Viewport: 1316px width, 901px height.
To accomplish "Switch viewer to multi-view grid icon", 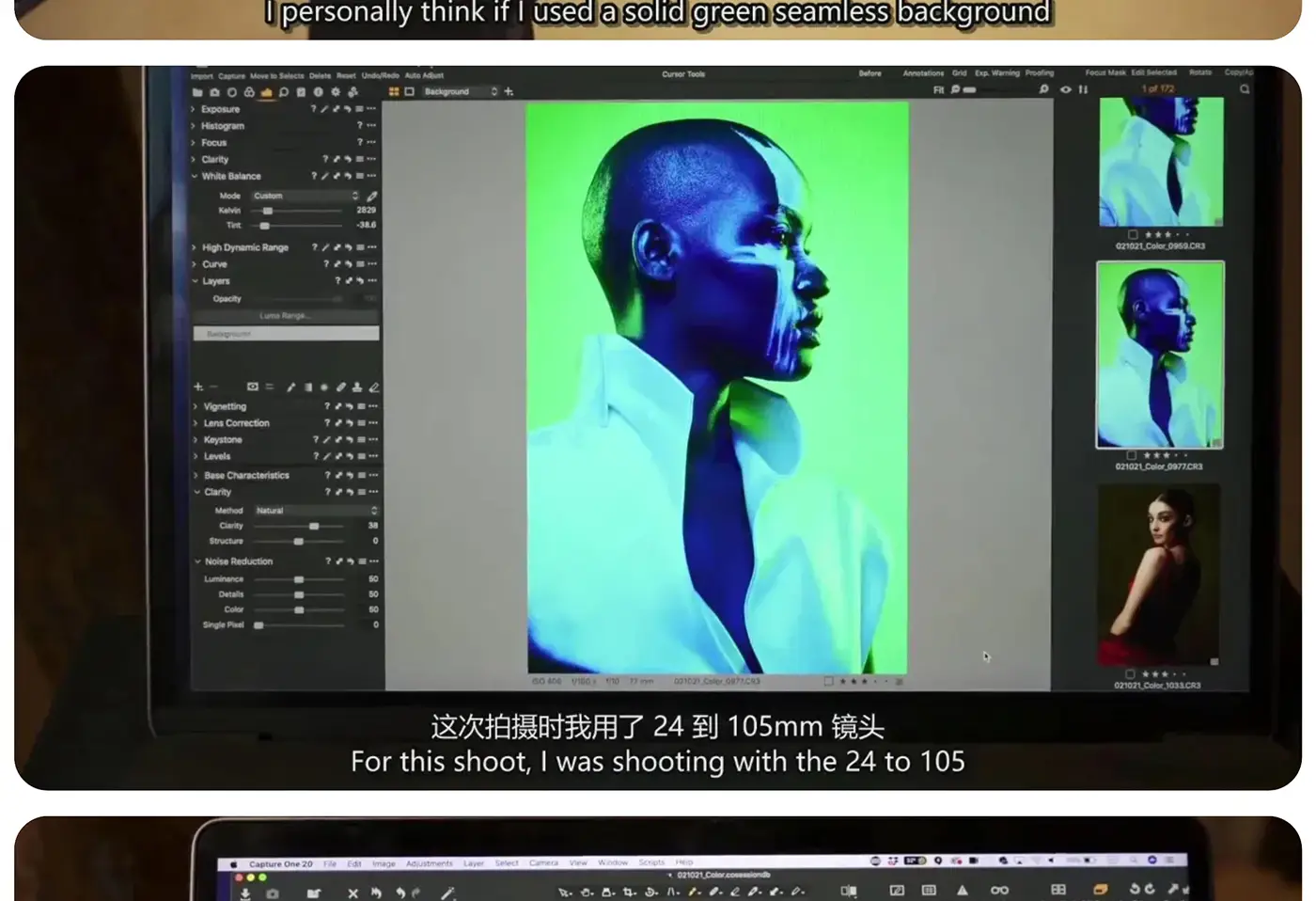I will [394, 91].
